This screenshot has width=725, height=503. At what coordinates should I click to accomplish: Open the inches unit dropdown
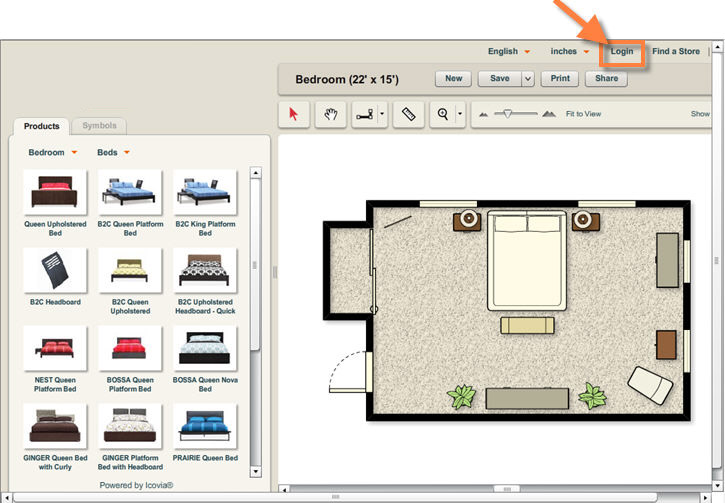click(569, 52)
